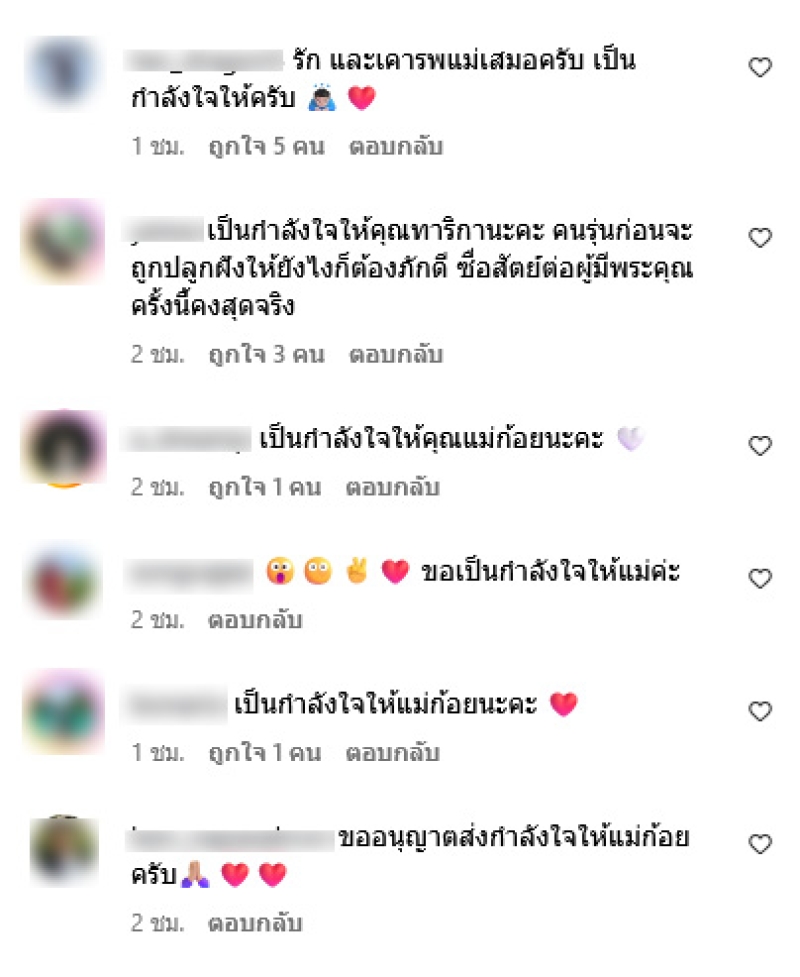Heart the 'เป็นกำลังใจให้แม่ก้อยนะคะ' red-heart comment
The width and height of the screenshot is (800, 977).
pyautogui.click(x=760, y=711)
